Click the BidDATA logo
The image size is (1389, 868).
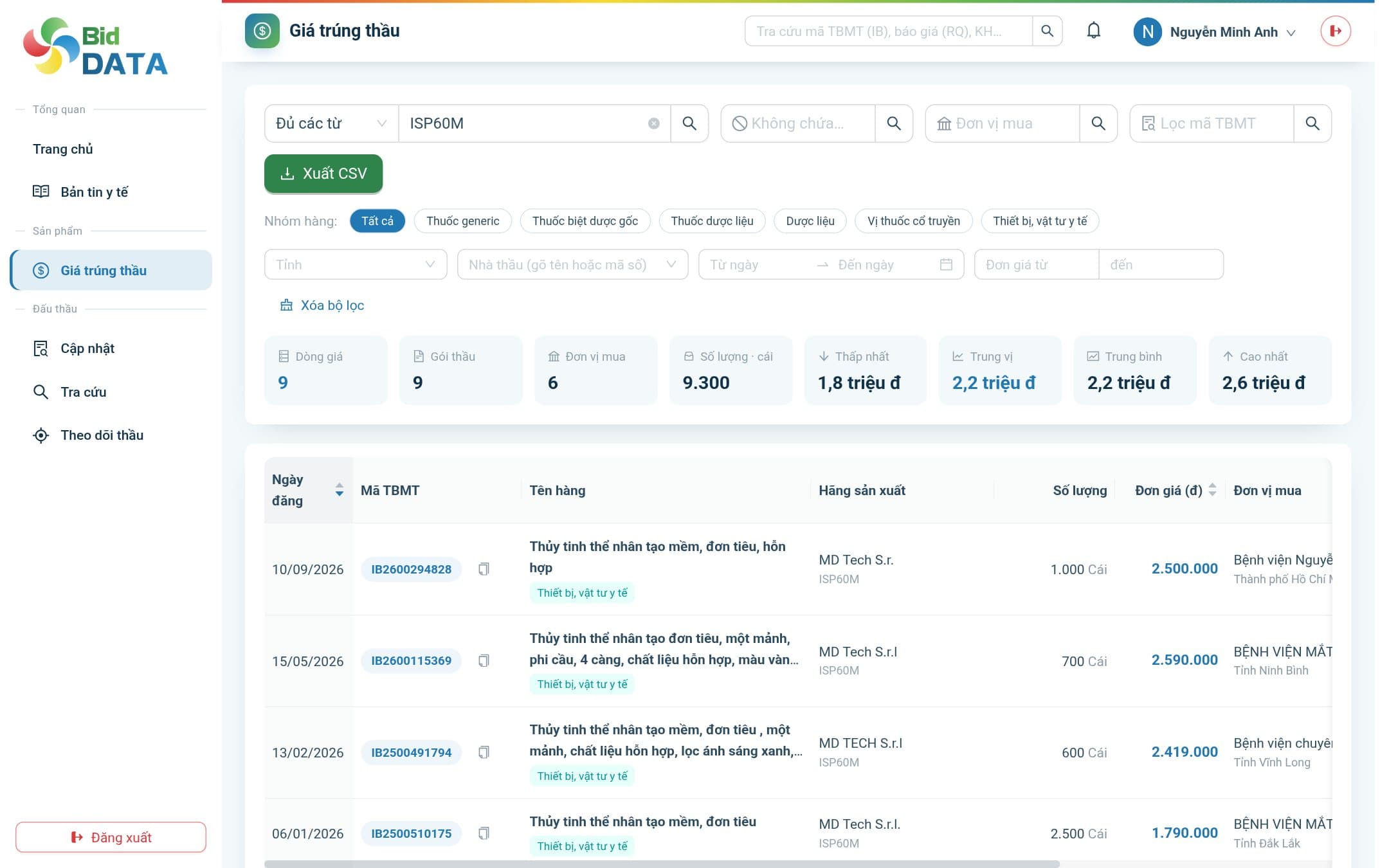pyautogui.click(x=95, y=46)
